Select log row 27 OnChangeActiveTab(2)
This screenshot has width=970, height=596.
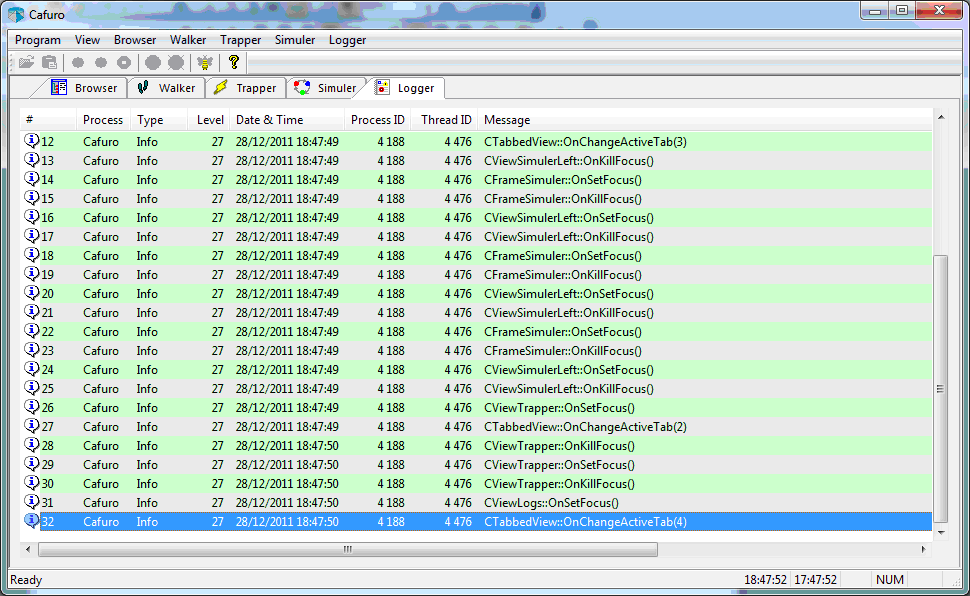pyautogui.click(x=584, y=427)
